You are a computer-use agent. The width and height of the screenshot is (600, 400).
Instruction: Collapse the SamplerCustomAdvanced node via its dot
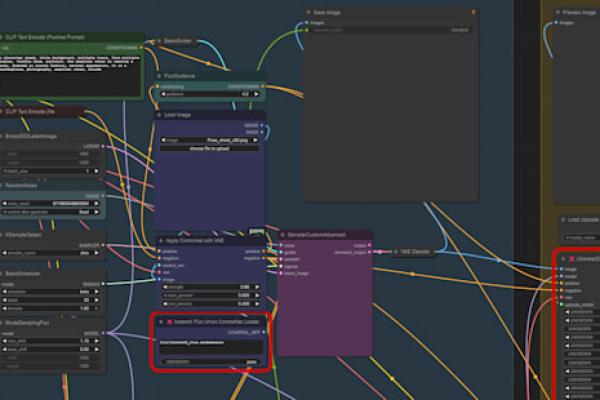tap(283, 235)
